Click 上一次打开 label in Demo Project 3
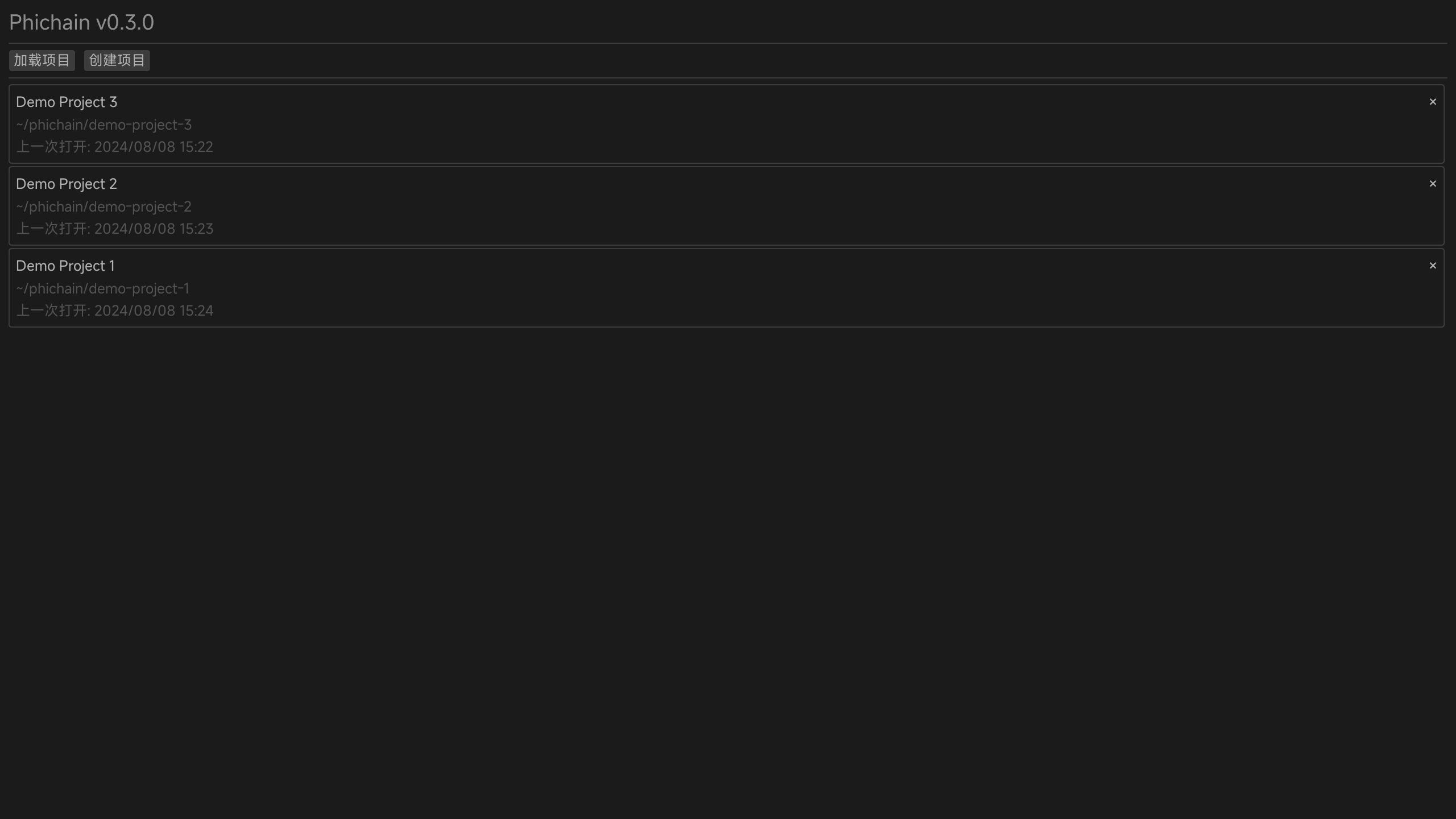 [52, 147]
